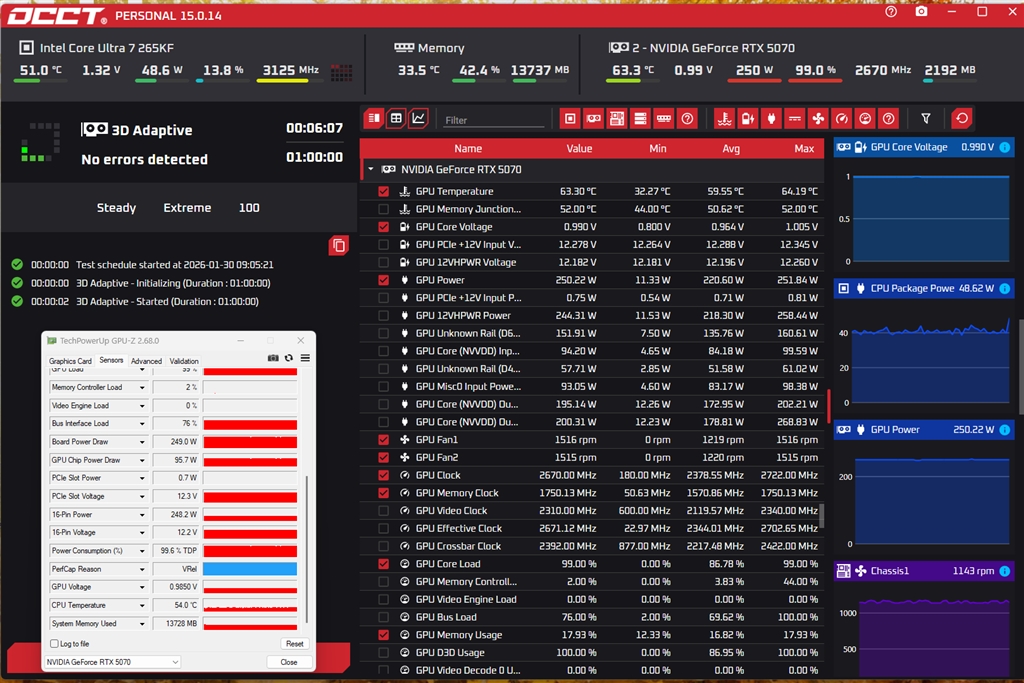Uncheck the GPU Temperature checkbox
Image resolution: width=1024 pixels, height=683 pixels.
pos(383,191)
